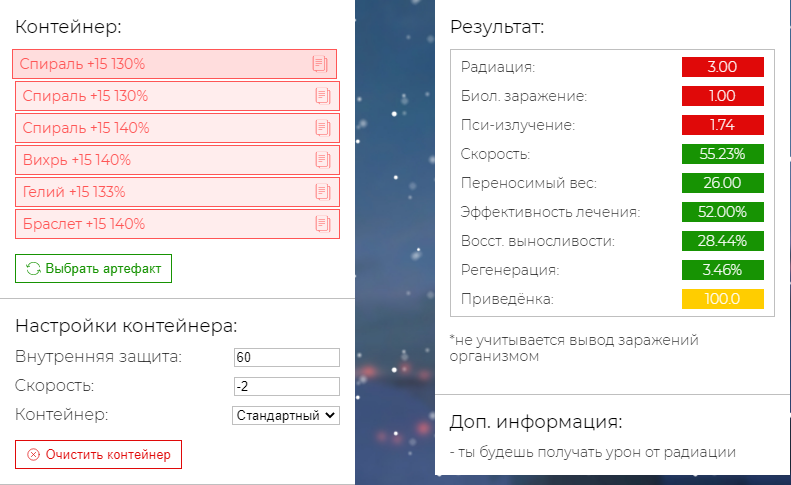Click refresh icon in Выбрать артефакт button
This screenshot has width=791, height=485.
pyautogui.click(x=33, y=268)
